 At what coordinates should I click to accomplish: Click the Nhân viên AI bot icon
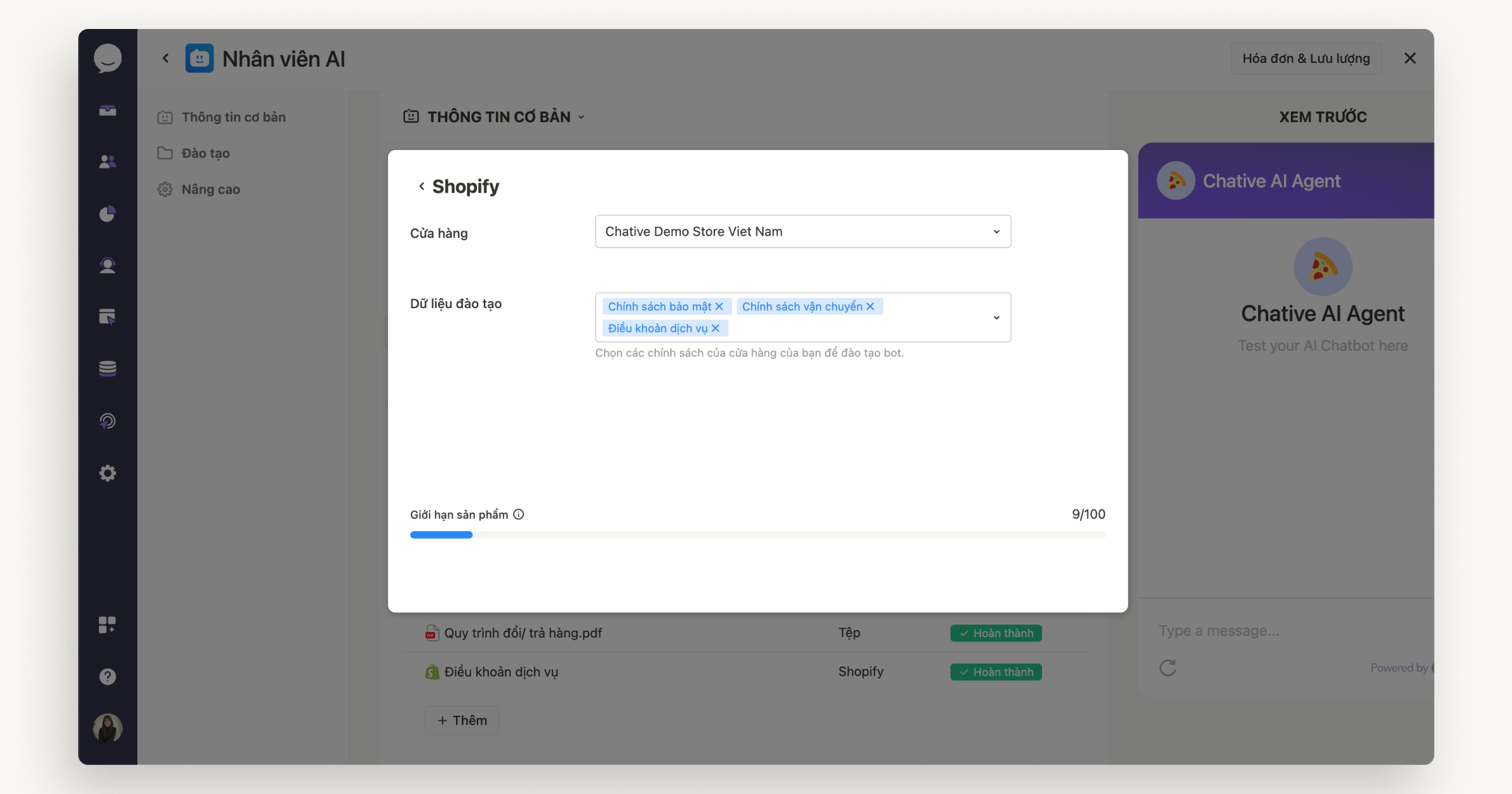199,59
